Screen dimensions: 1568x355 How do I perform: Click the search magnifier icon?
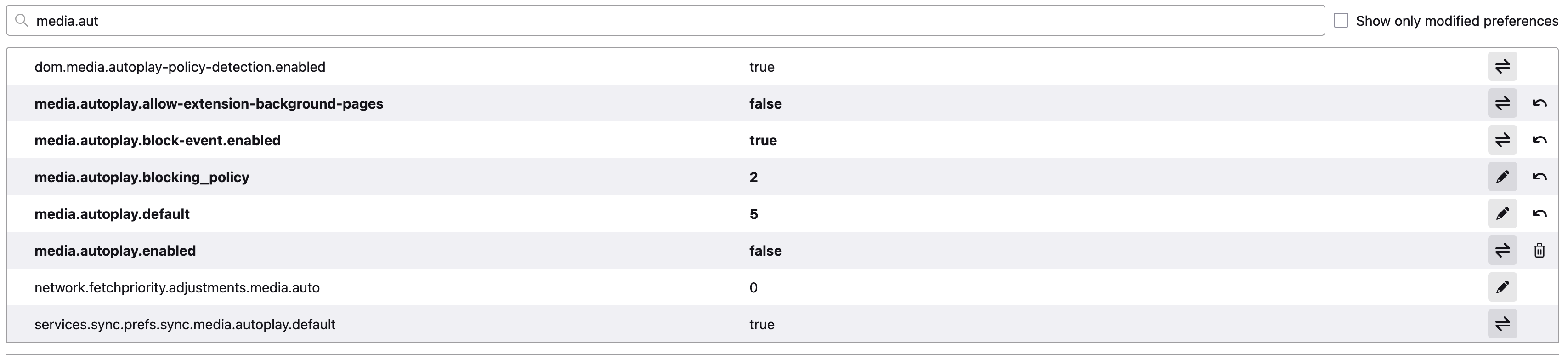[x=21, y=21]
